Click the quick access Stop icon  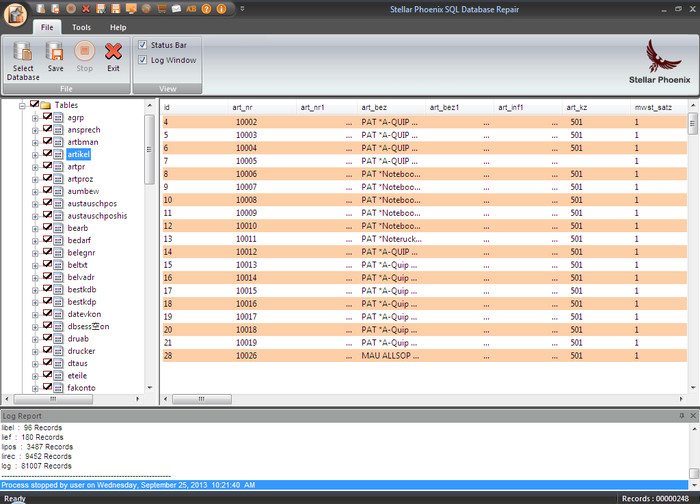71,8
